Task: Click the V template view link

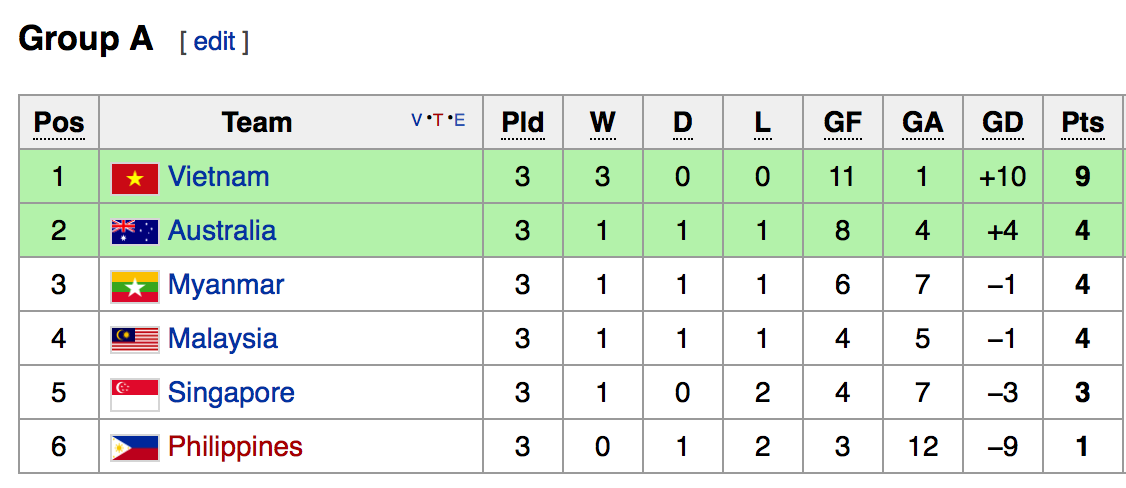Action: click(416, 121)
